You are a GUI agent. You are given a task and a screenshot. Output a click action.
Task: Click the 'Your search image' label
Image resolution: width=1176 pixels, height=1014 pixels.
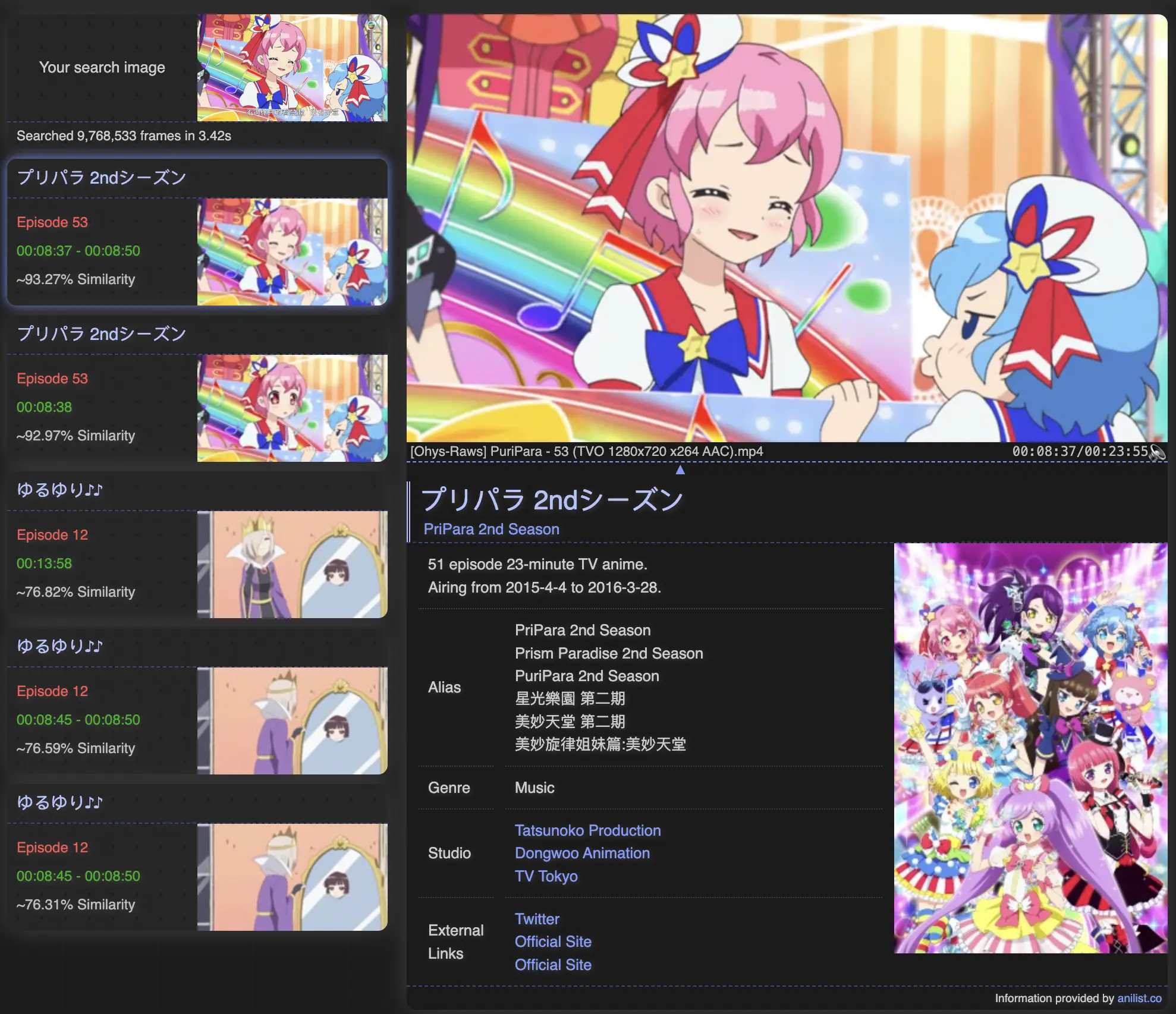pyautogui.click(x=102, y=68)
